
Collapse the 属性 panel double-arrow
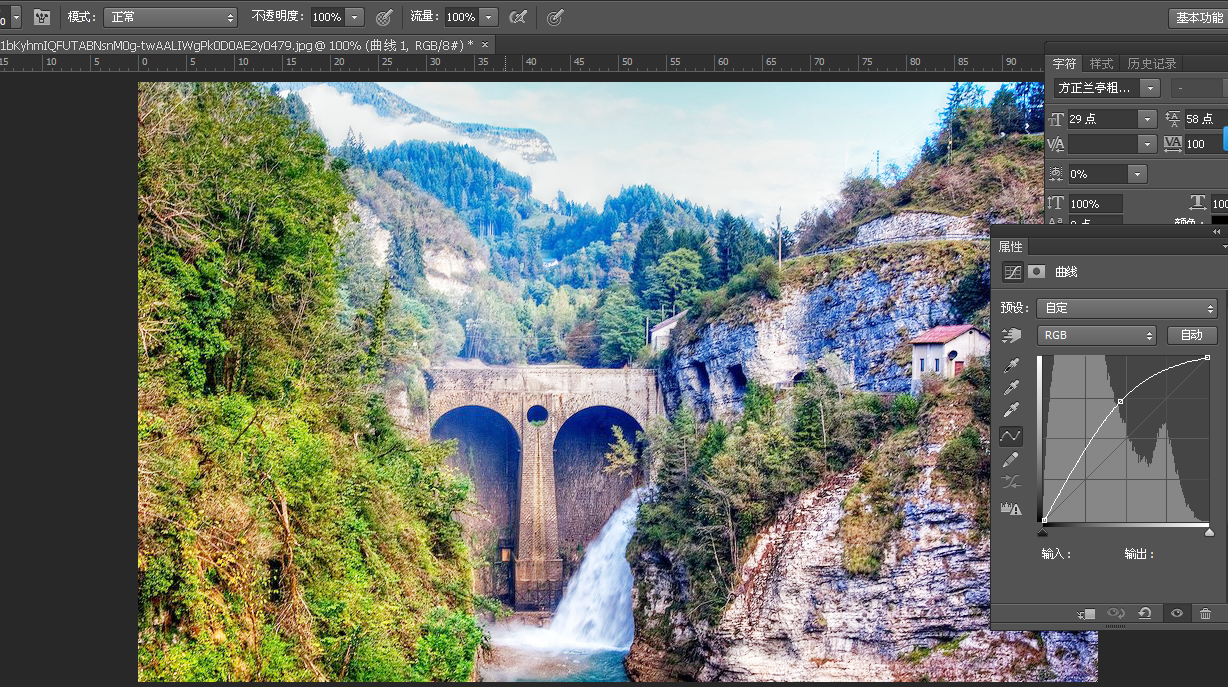(1216, 231)
